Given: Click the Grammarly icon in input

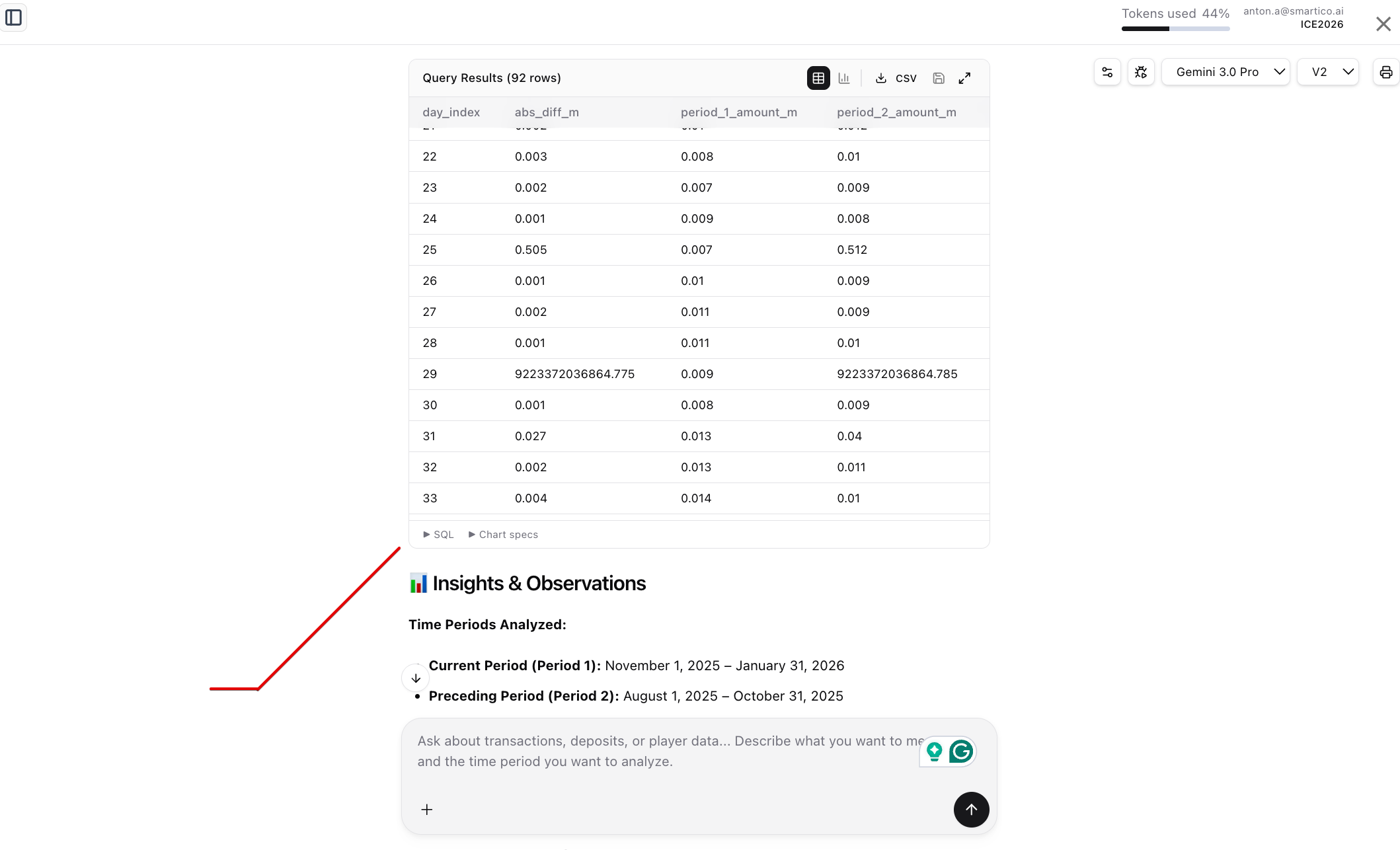Looking at the screenshot, I should (961, 752).
